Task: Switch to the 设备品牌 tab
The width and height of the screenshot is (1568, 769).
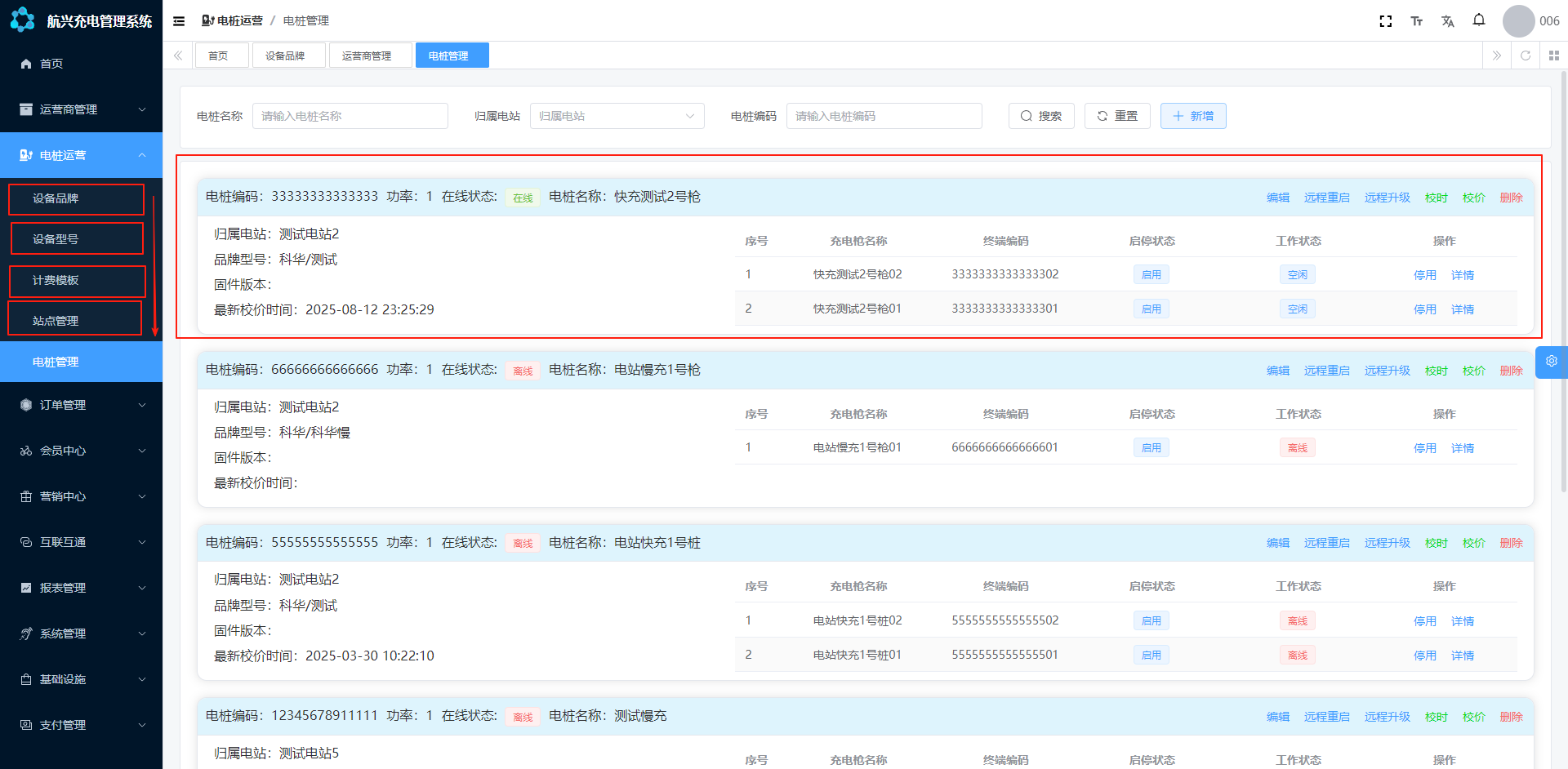Action: pyautogui.click(x=285, y=56)
